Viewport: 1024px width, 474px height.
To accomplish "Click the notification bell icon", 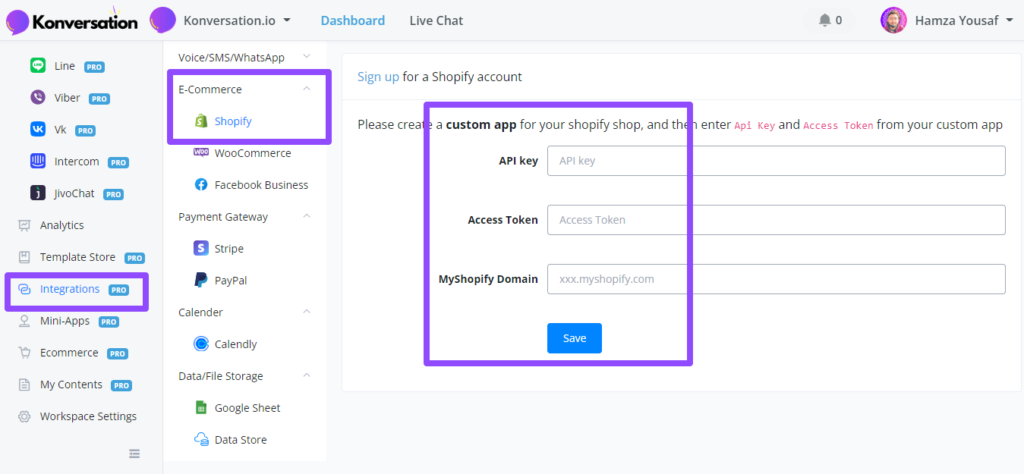I will [x=824, y=20].
